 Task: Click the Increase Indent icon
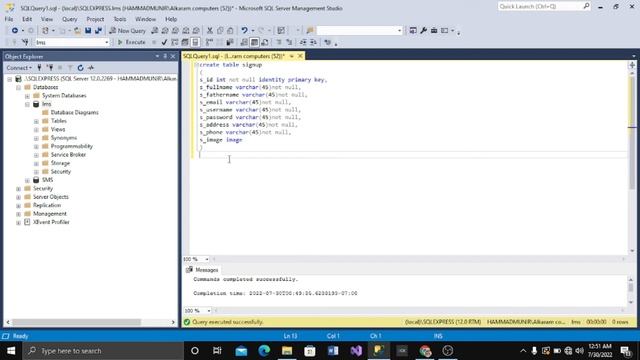click(313, 42)
